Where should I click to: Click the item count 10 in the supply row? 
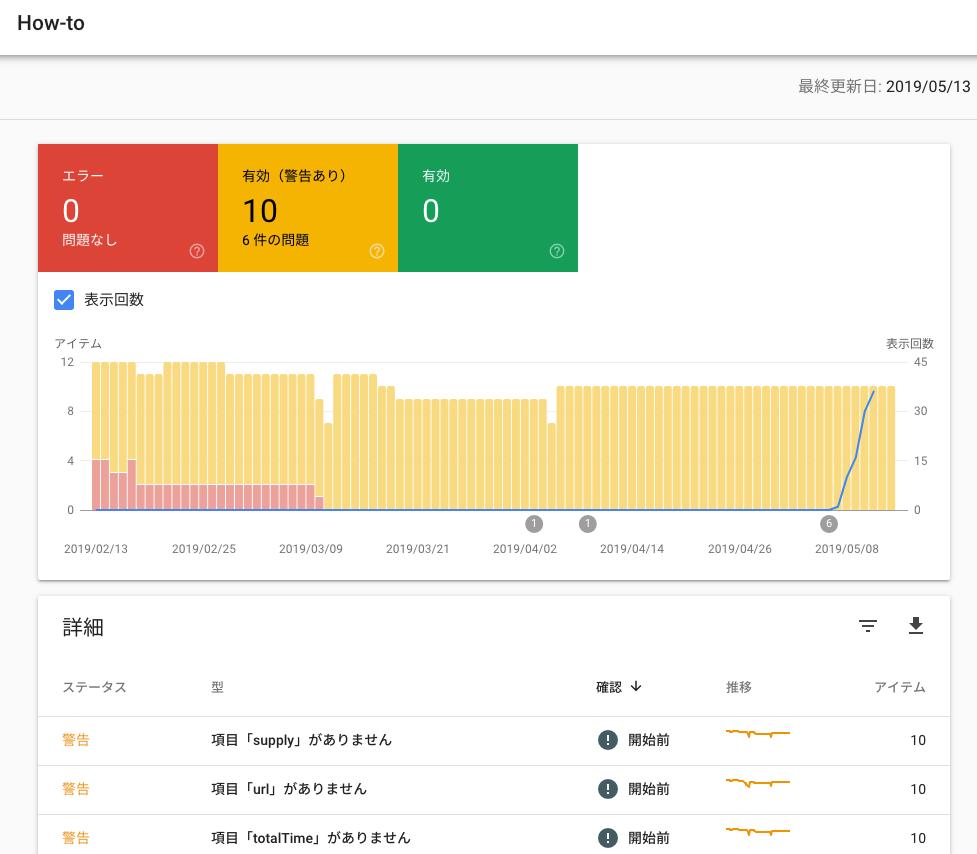pos(918,740)
